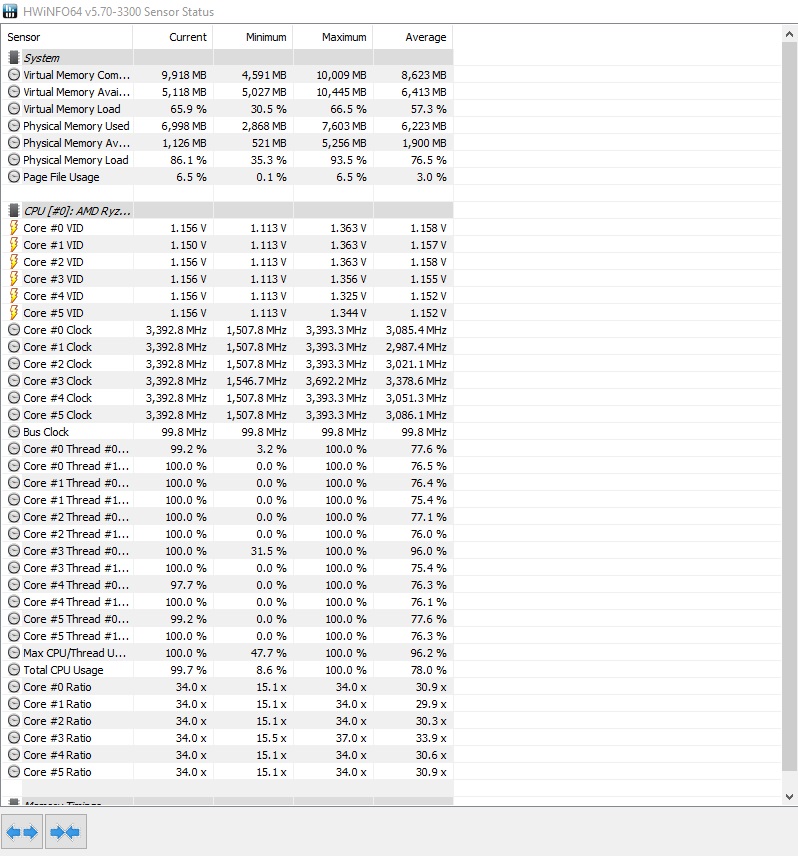The image size is (798, 856).
Task: Click the HWiNFO64 title bar app icon
Action: (x=10, y=11)
